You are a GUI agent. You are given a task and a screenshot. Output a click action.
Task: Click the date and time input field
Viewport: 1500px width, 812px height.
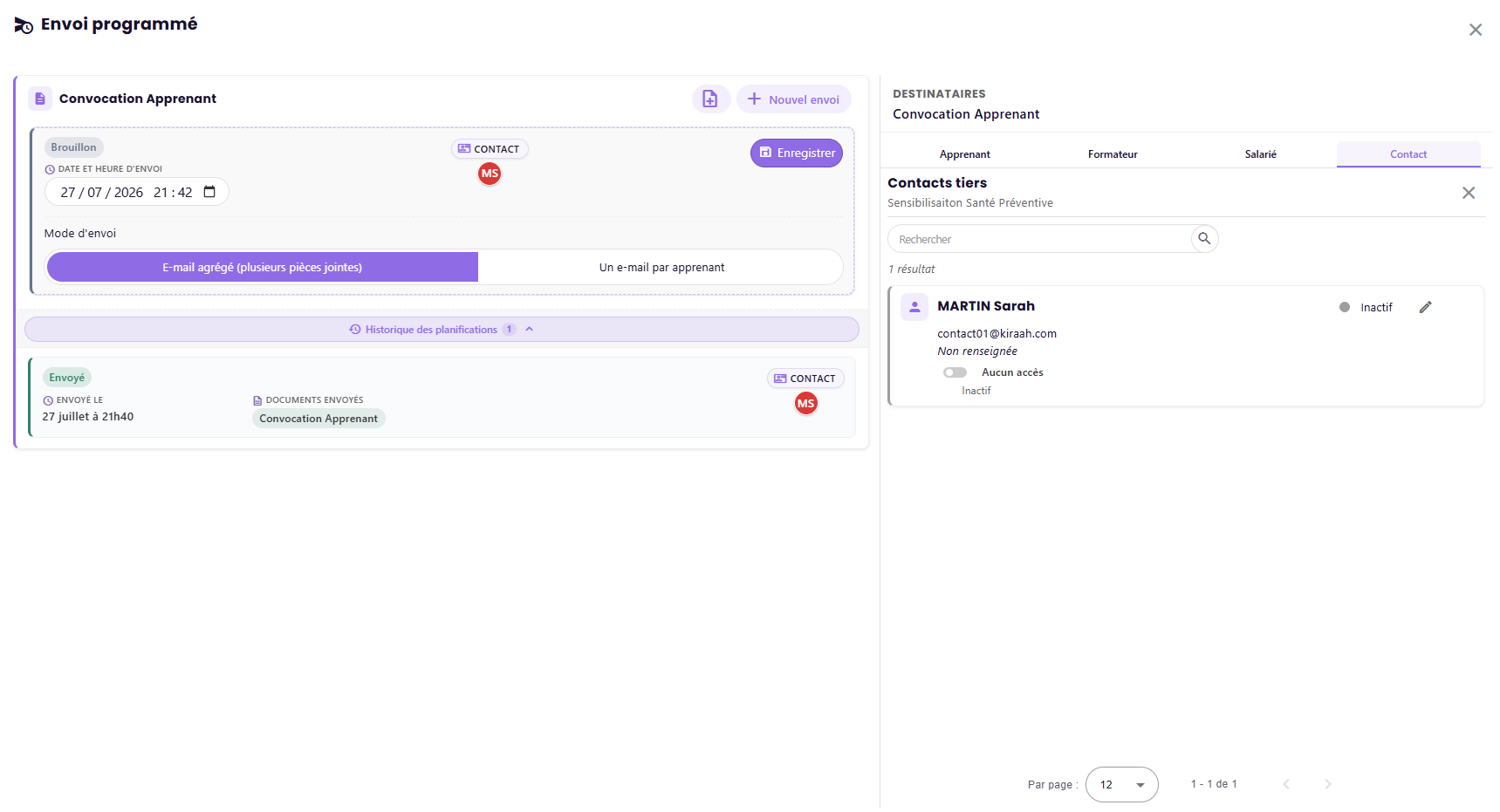tap(137, 192)
